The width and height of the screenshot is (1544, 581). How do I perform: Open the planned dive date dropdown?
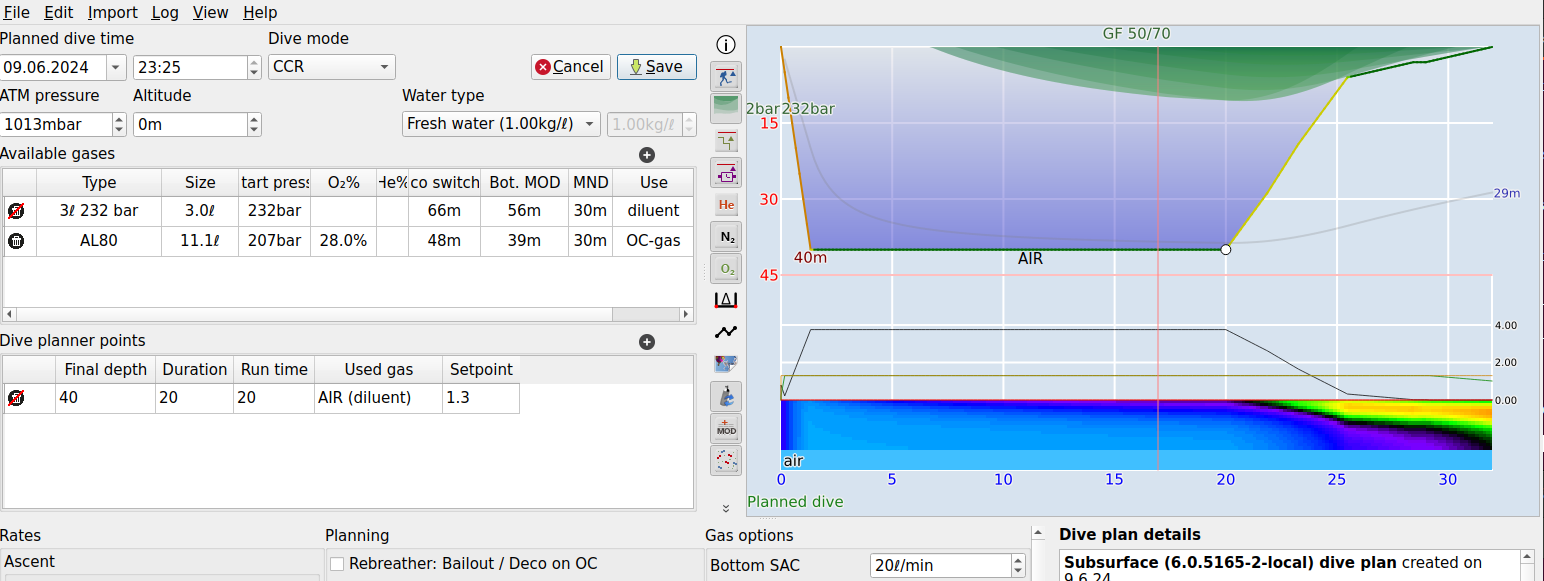click(x=116, y=67)
